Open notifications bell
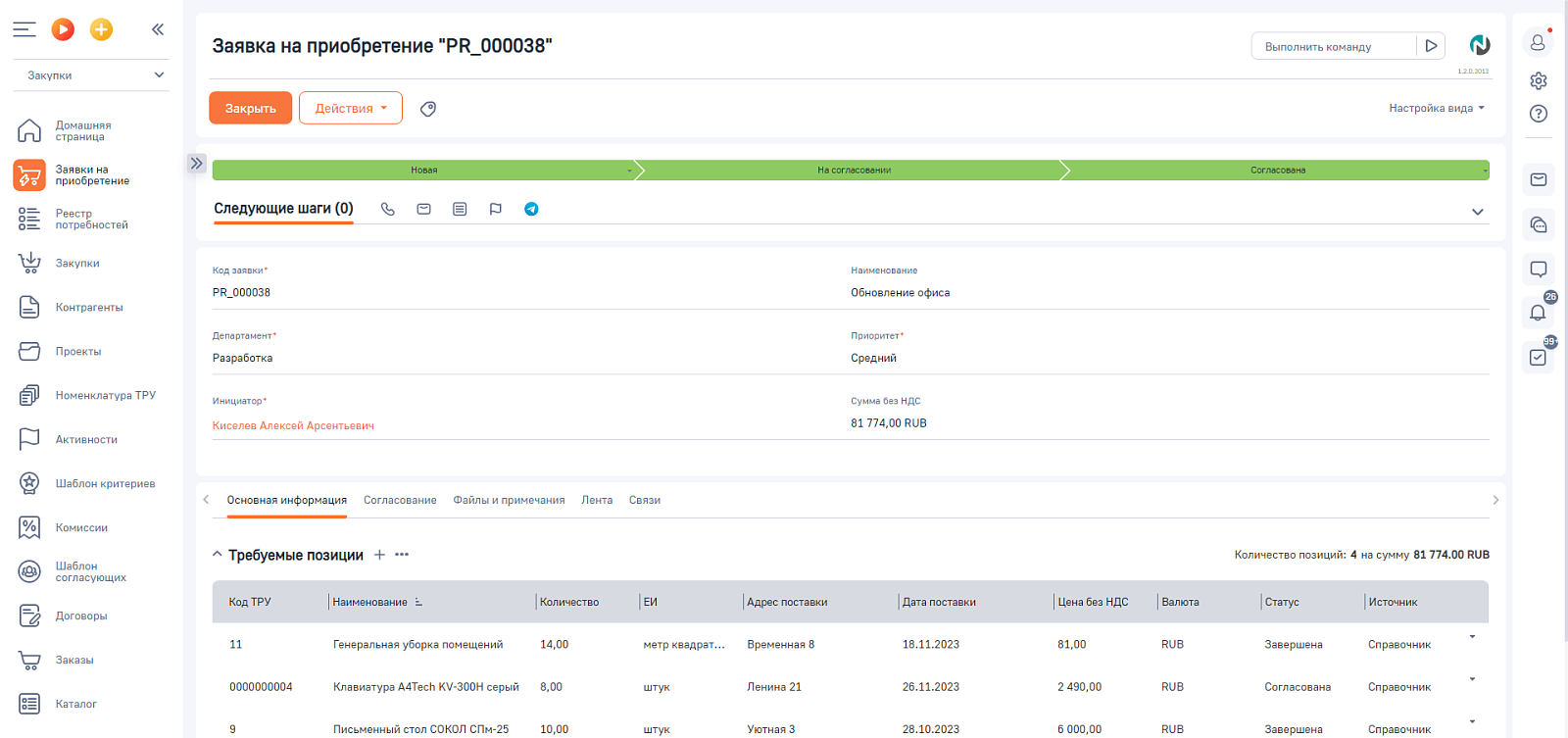The height and width of the screenshot is (738, 1568). click(1539, 313)
